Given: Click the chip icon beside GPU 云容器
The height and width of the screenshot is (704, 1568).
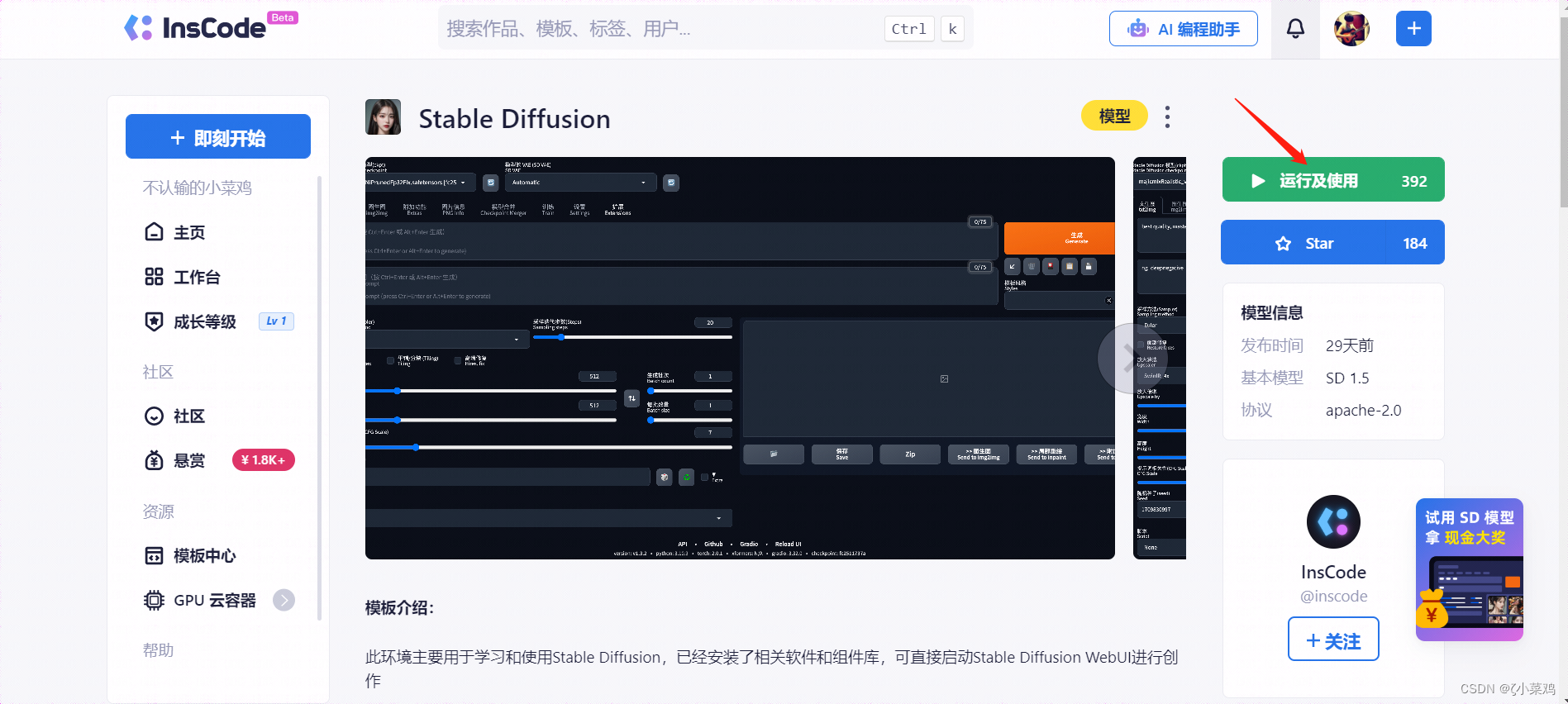Looking at the screenshot, I should coord(154,600).
